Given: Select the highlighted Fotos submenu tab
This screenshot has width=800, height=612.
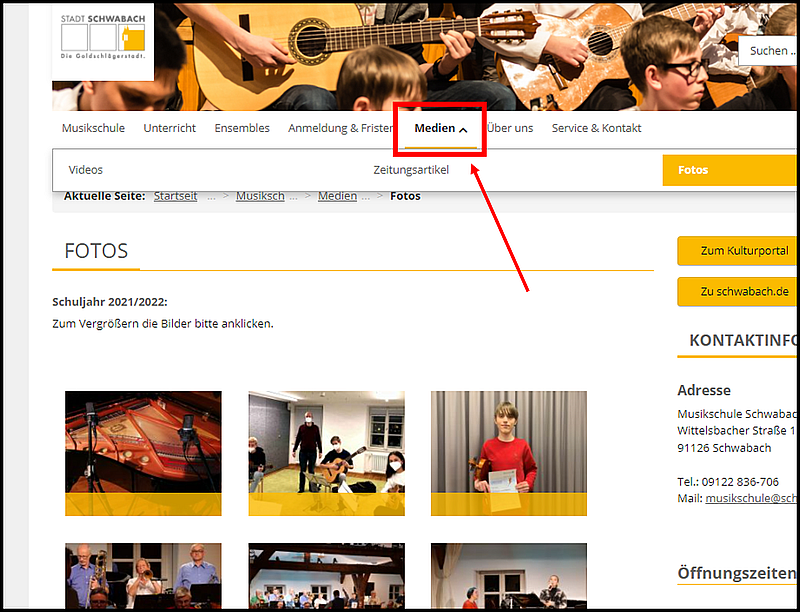Looking at the screenshot, I should click(x=729, y=170).
